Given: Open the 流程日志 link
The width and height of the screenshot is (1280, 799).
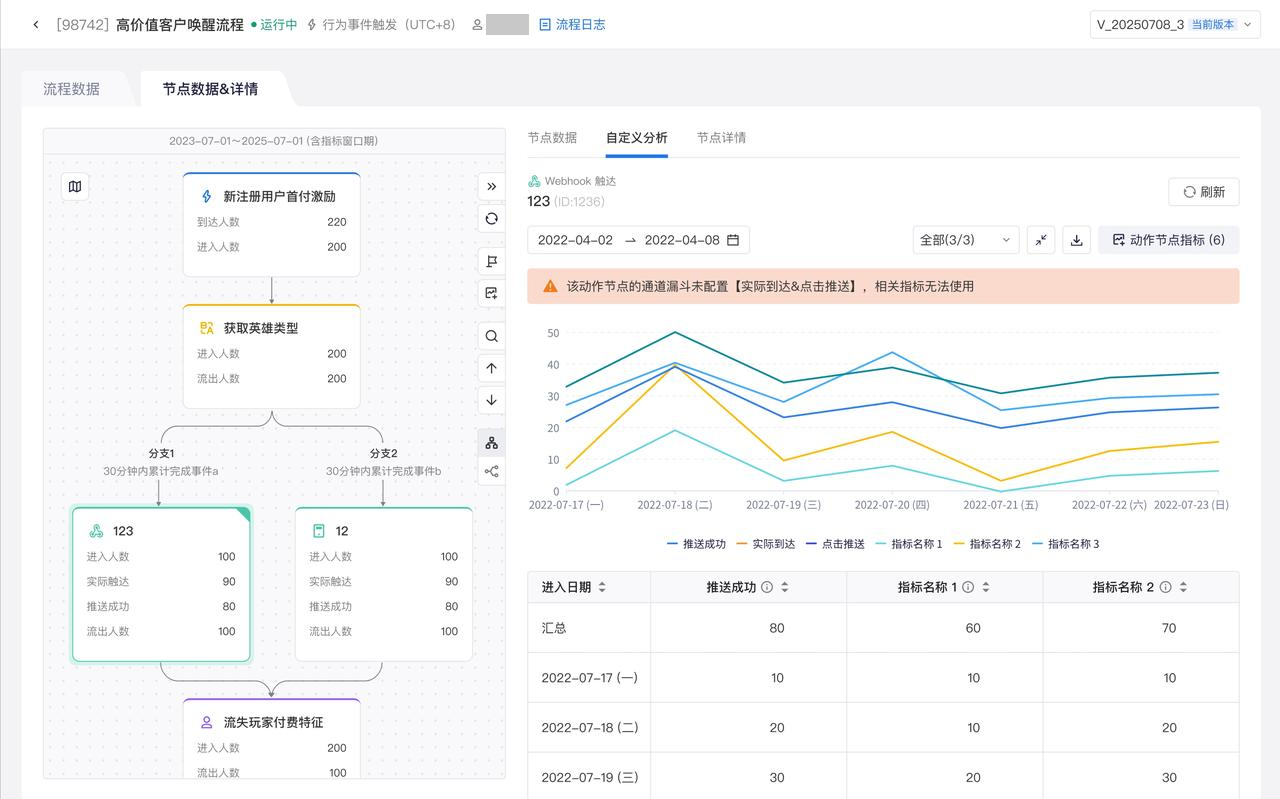Looking at the screenshot, I should (x=572, y=25).
